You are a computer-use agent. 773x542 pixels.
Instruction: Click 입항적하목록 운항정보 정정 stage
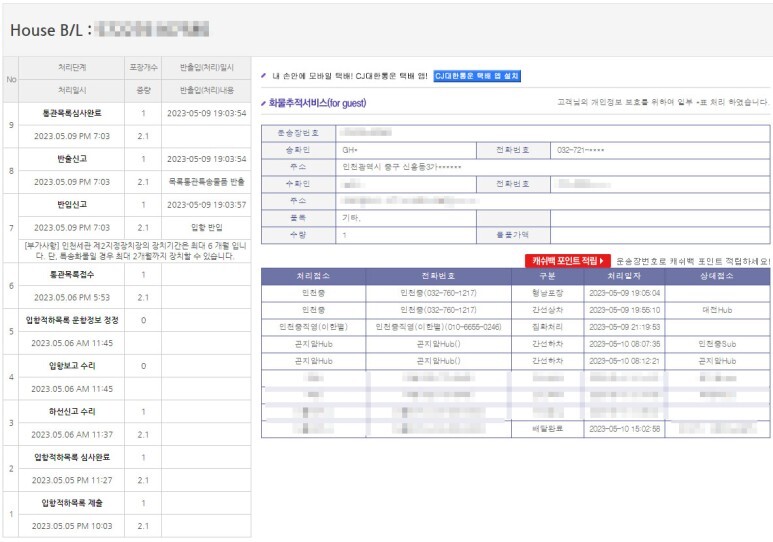(72, 320)
